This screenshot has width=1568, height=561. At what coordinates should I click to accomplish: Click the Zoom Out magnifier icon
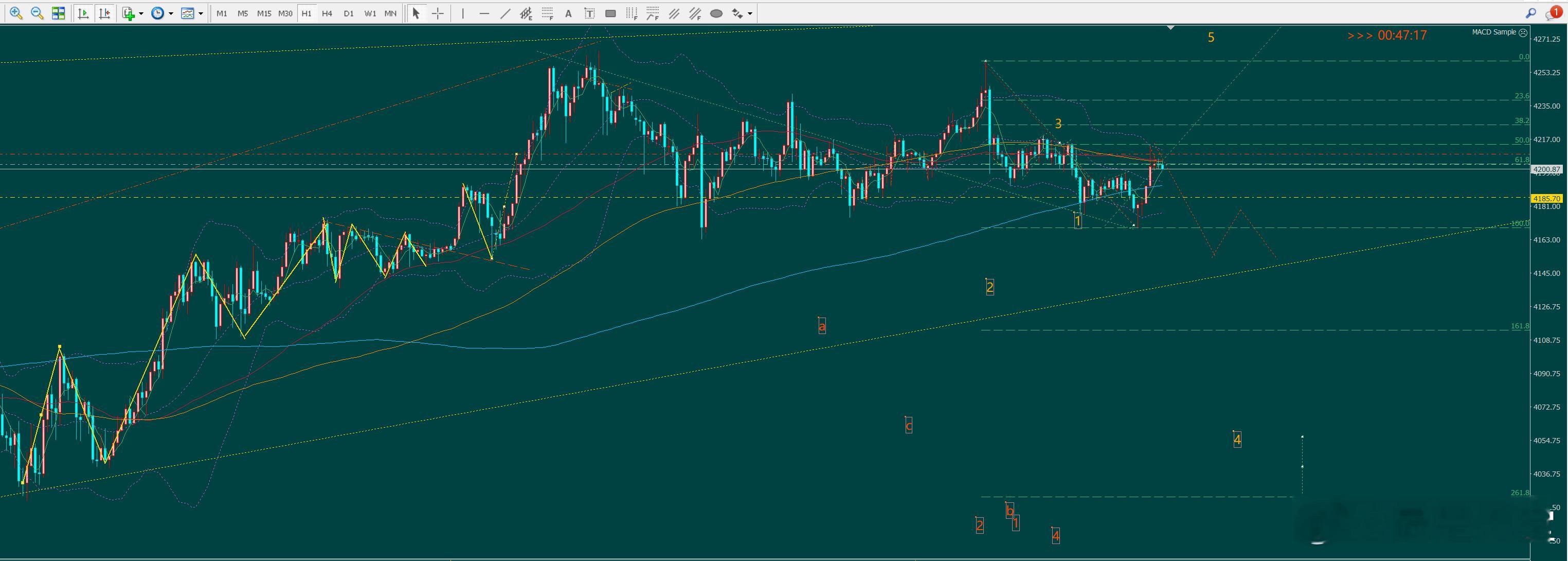37,13
